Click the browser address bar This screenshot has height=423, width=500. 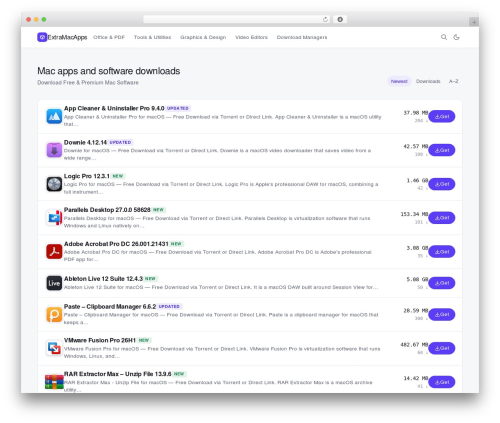[x=237, y=19]
